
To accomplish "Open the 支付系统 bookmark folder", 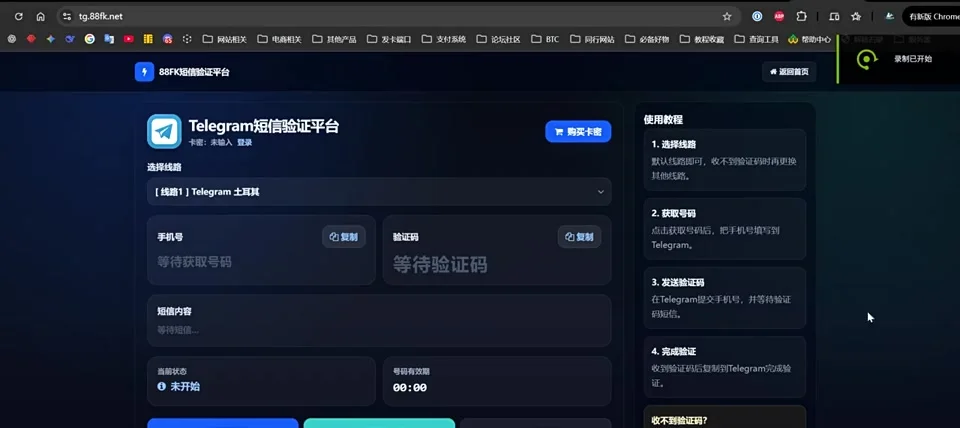I will (x=444, y=39).
